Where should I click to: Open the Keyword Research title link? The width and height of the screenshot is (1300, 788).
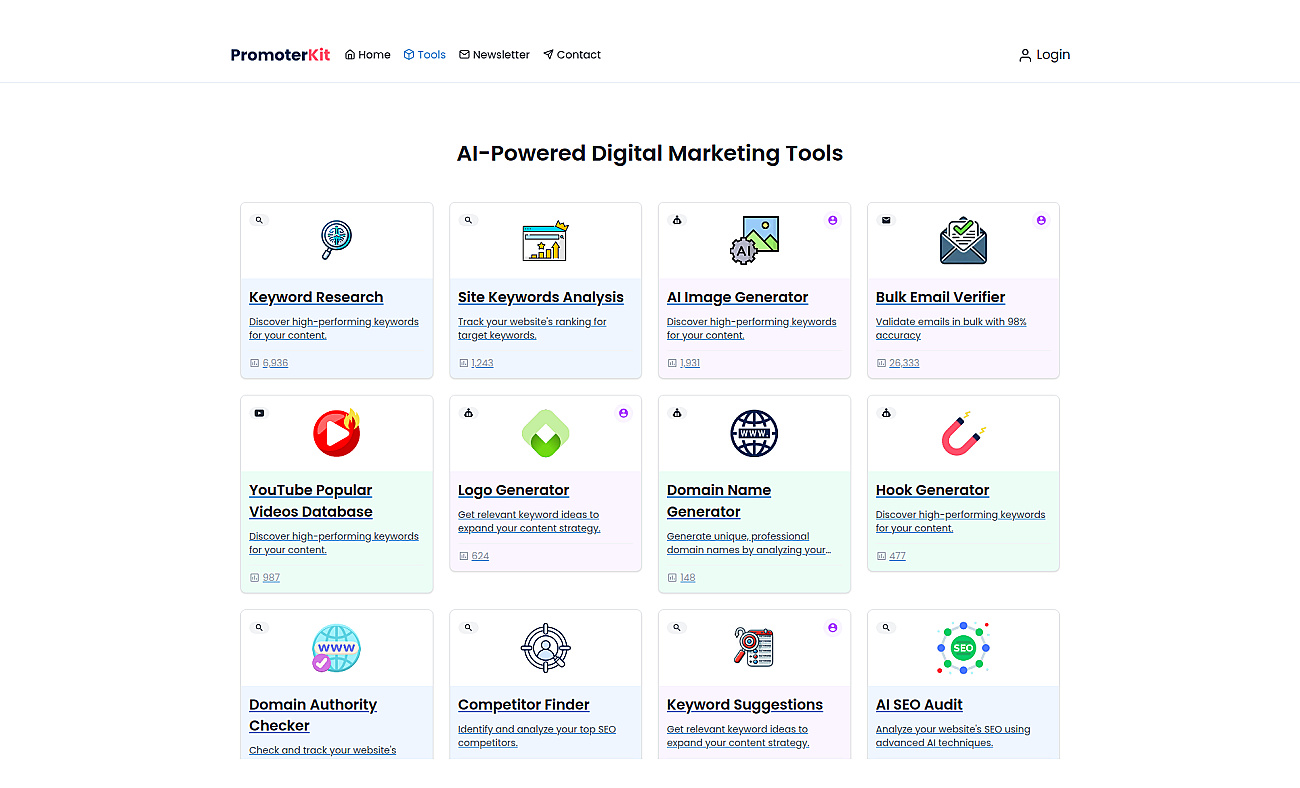[x=316, y=297]
